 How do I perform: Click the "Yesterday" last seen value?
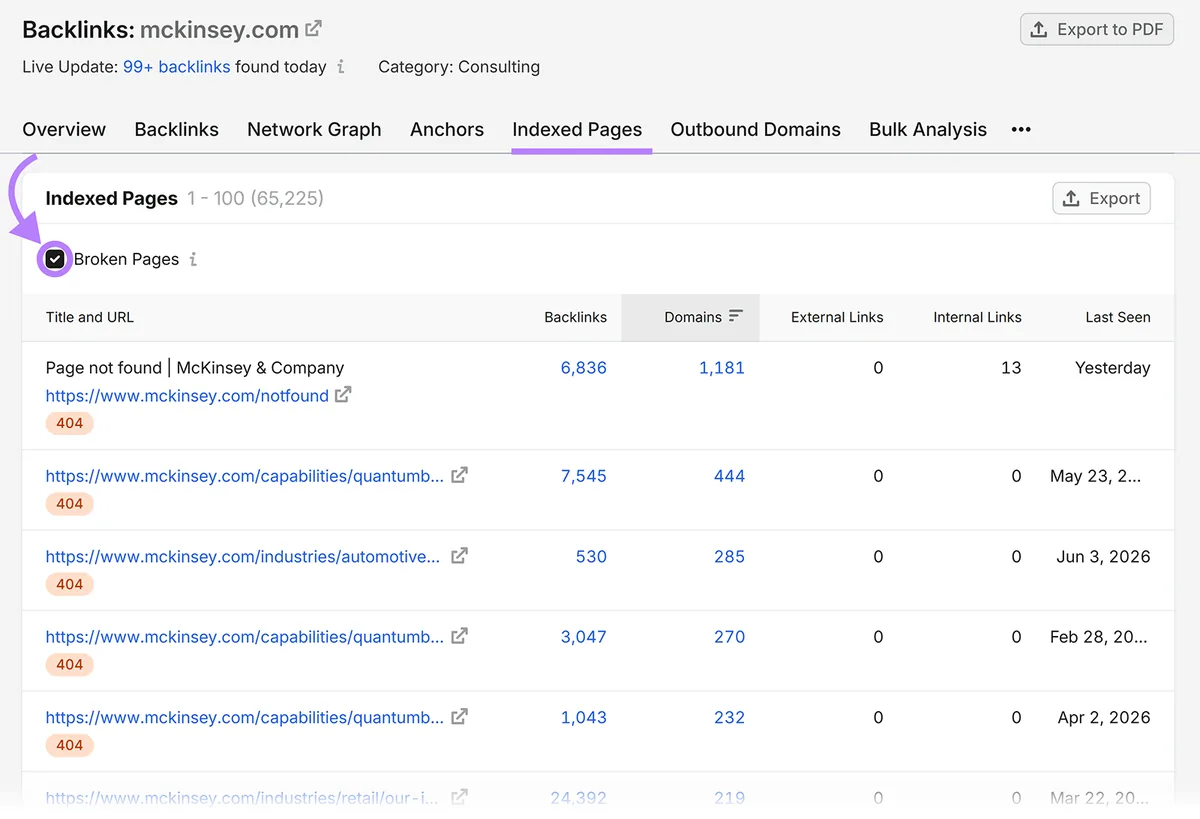[1112, 367]
